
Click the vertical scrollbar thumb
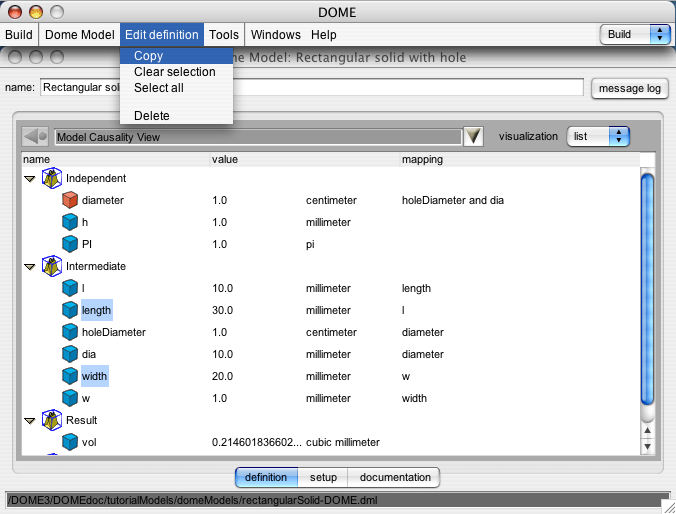coord(647,289)
